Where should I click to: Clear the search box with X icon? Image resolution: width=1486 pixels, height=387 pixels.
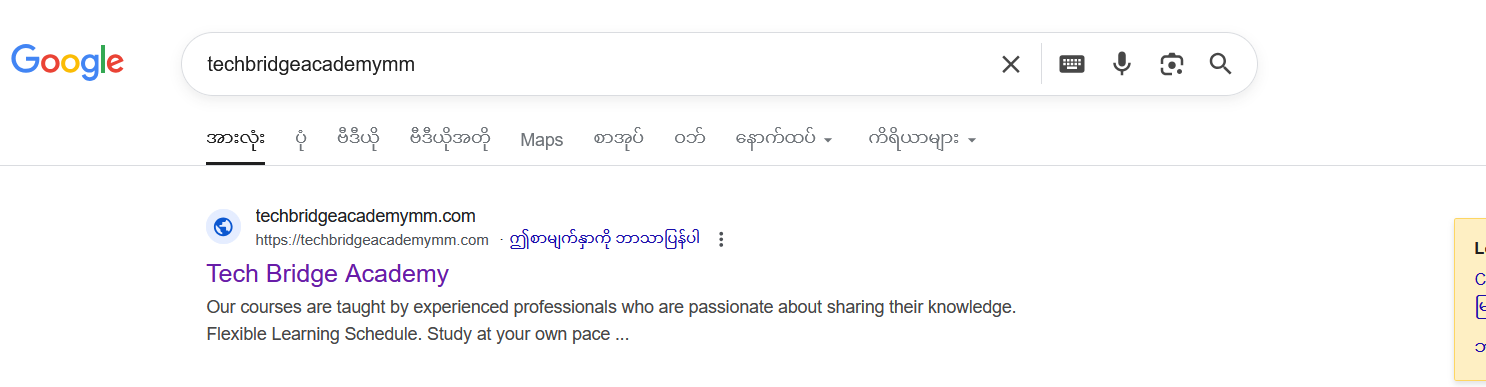click(1011, 64)
